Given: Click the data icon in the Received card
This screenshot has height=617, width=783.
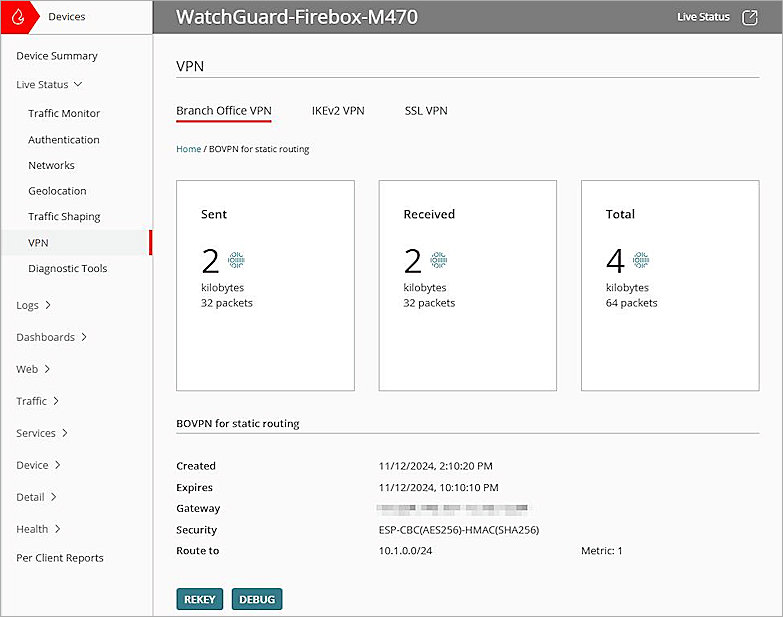Looking at the screenshot, I should click(x=438, y=260).
